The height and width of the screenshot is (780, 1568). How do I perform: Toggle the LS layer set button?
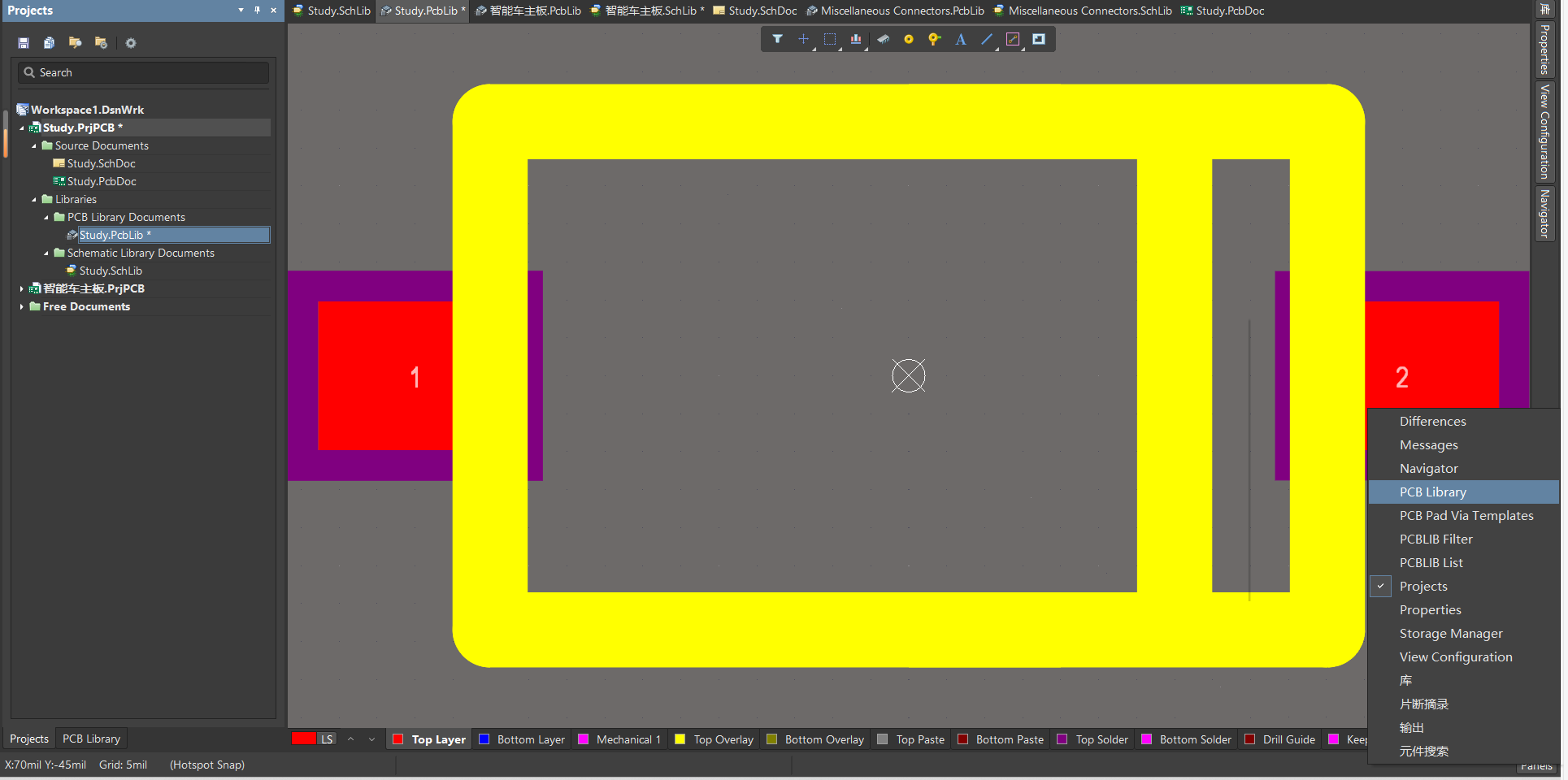click(x=326, y=739)
